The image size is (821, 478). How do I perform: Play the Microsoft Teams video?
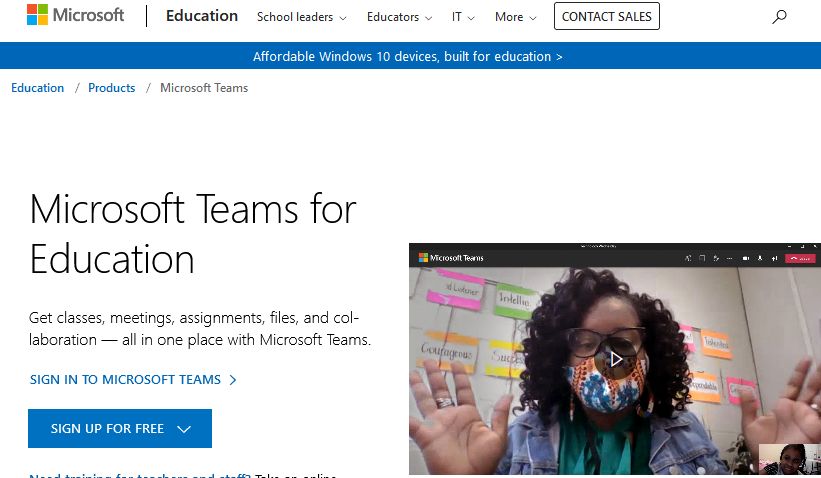pyautogui.click(x=616, y=359)
